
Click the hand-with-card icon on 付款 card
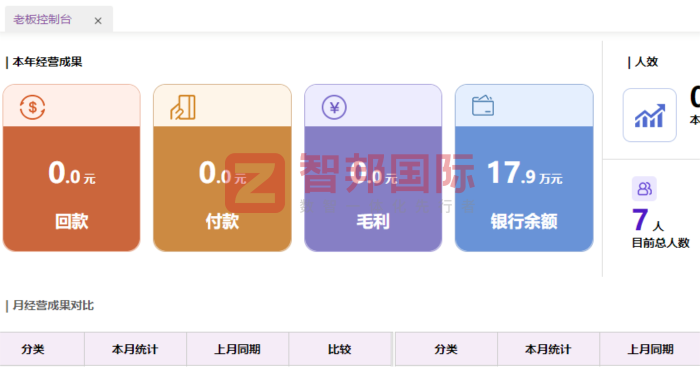183,107
